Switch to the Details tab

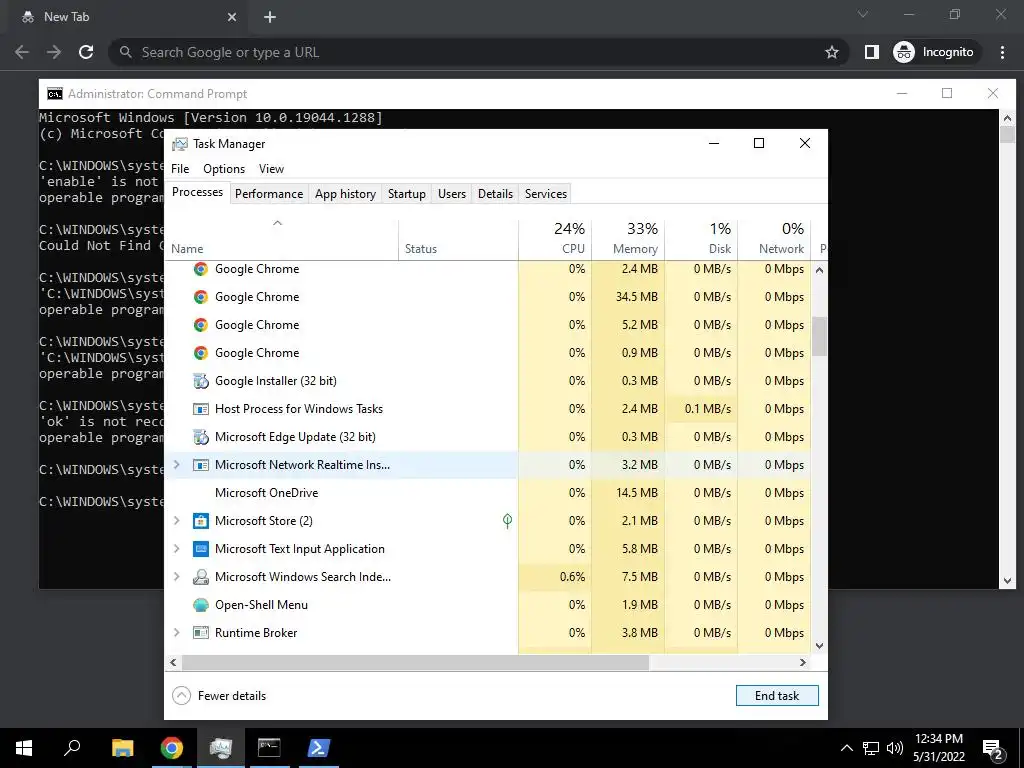[x=496, y=194]
